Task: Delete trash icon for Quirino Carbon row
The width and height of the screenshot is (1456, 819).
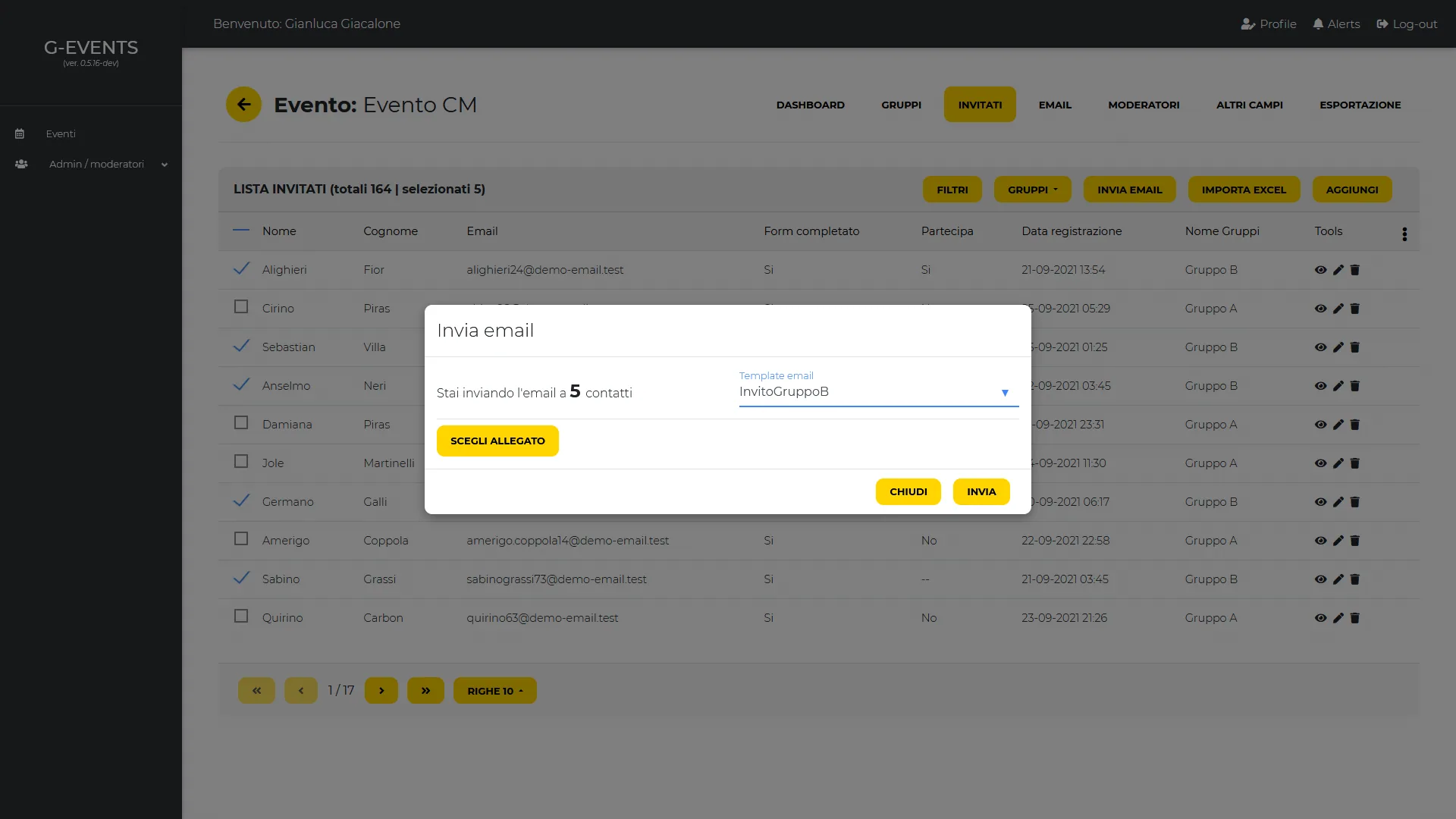Action: 1355,618
